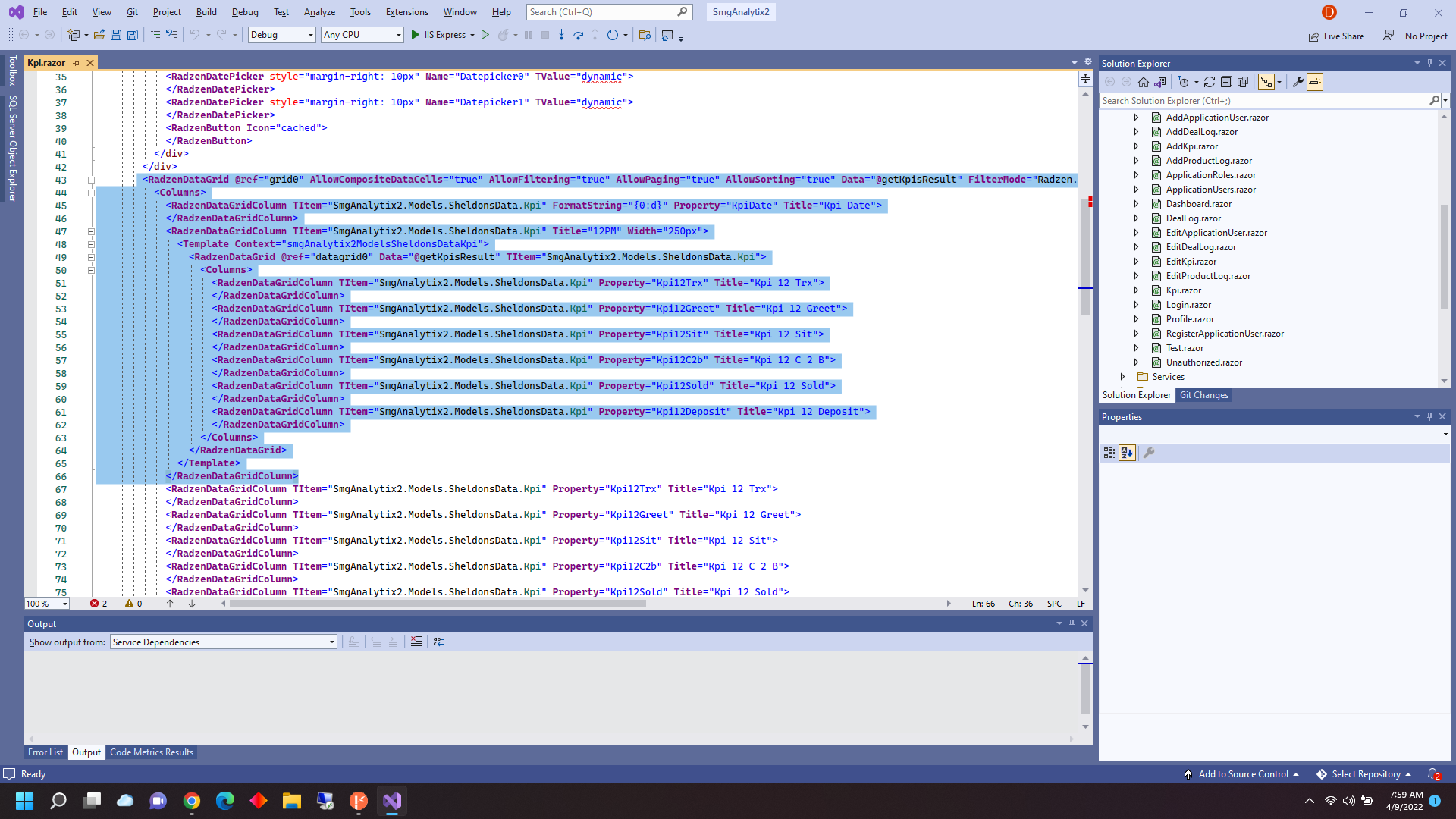Open the Any CPU platform dropdown
The width and height of the screenshot is (1456, 819).
(362, 35)
